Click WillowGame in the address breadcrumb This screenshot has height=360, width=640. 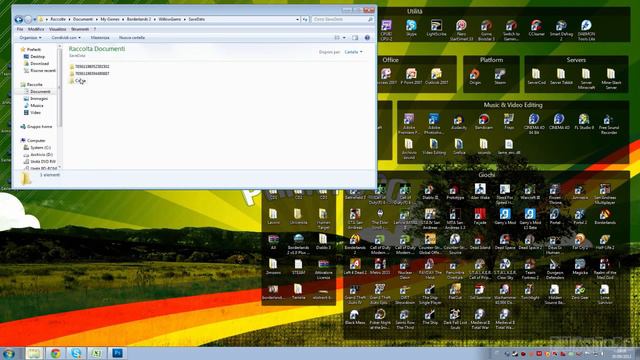click(x=170, y=19)
